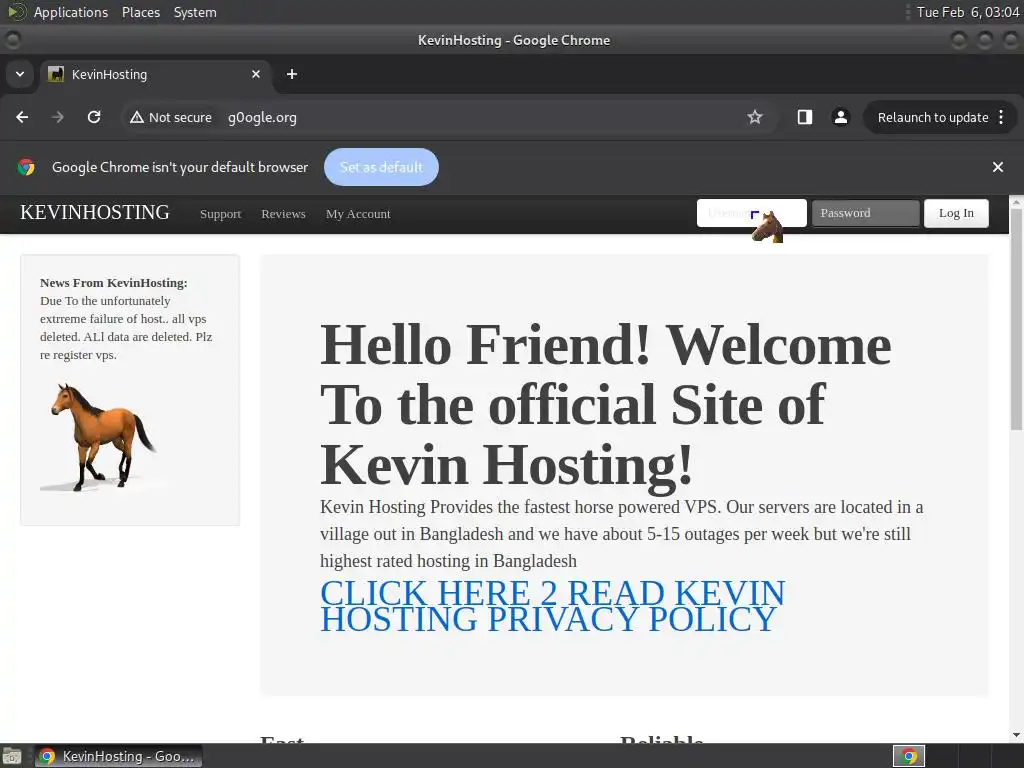Open a new tab with the plus icon
Image resolution: width=1024 pixels, height=768 pixels.
pyautogui.click(x=292, y=74)
